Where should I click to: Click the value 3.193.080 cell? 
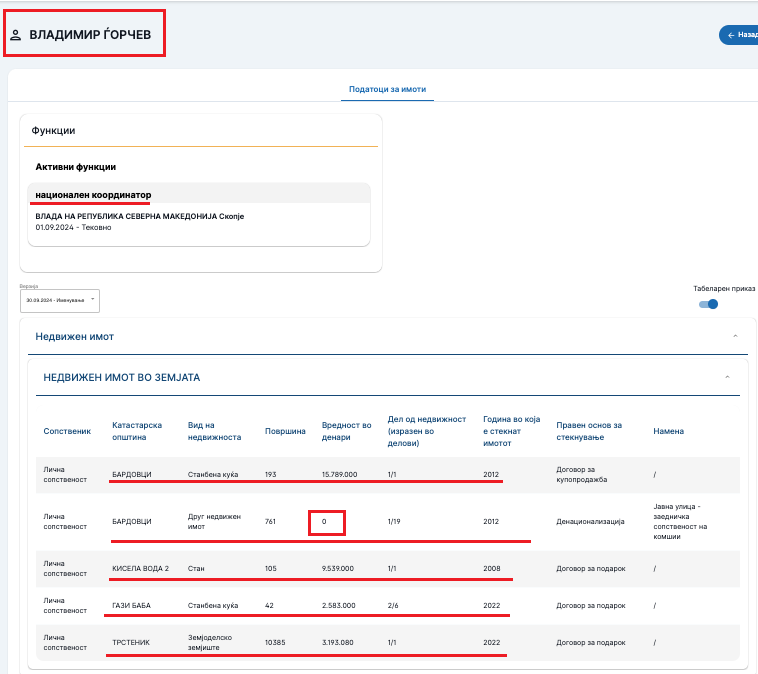tap(338, 643)
